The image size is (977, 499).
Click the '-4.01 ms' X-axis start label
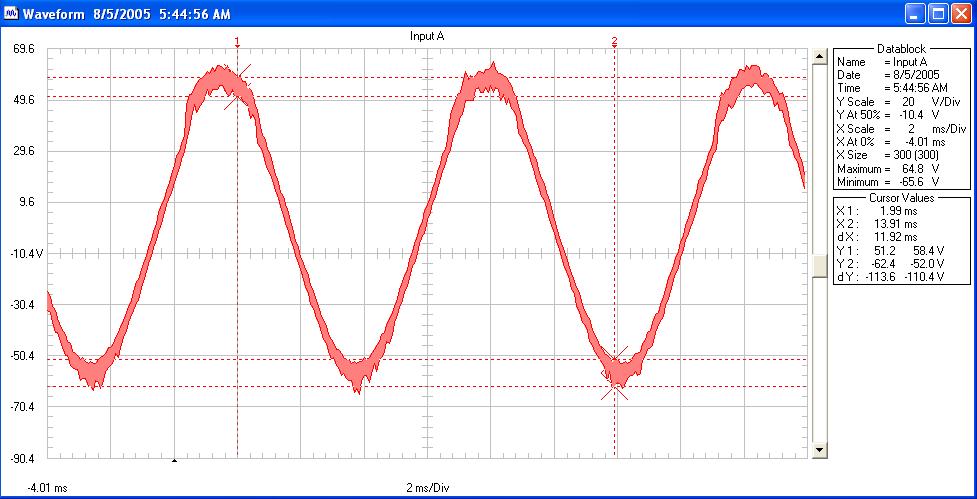[x=47, y=488]
